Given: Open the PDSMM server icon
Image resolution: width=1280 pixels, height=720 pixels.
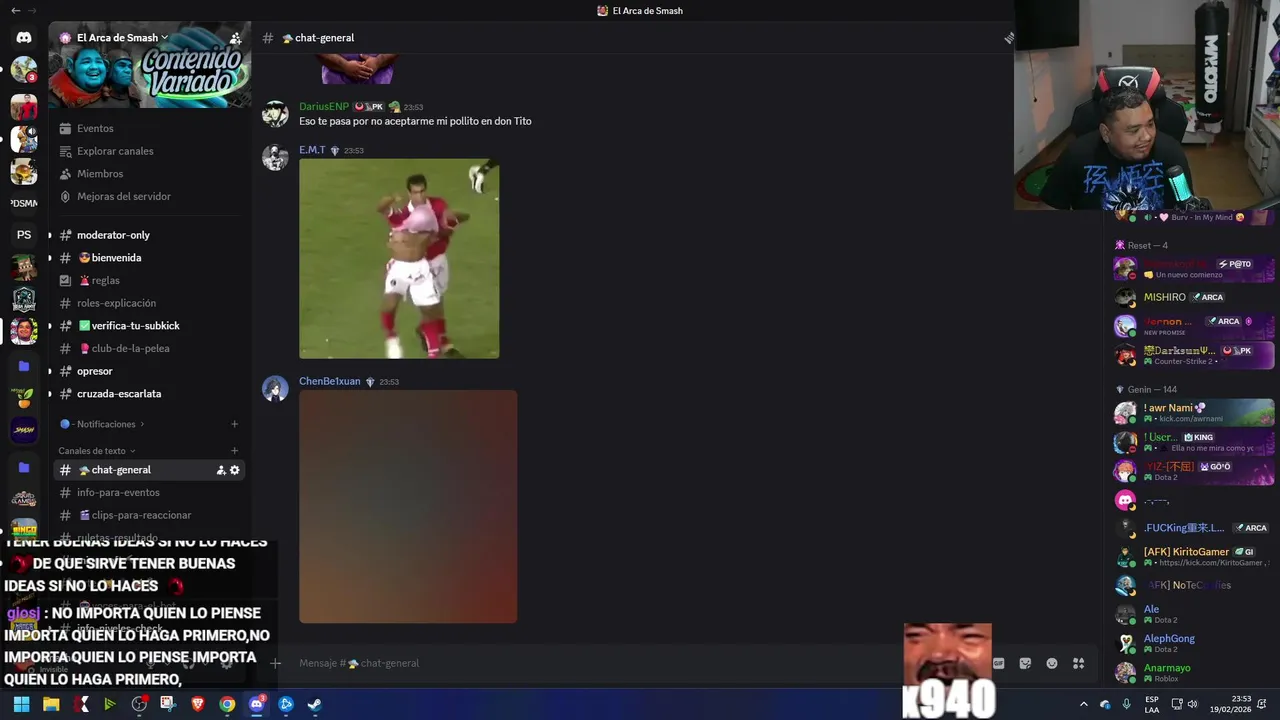Looking at the screenshot, I should 24,203.
